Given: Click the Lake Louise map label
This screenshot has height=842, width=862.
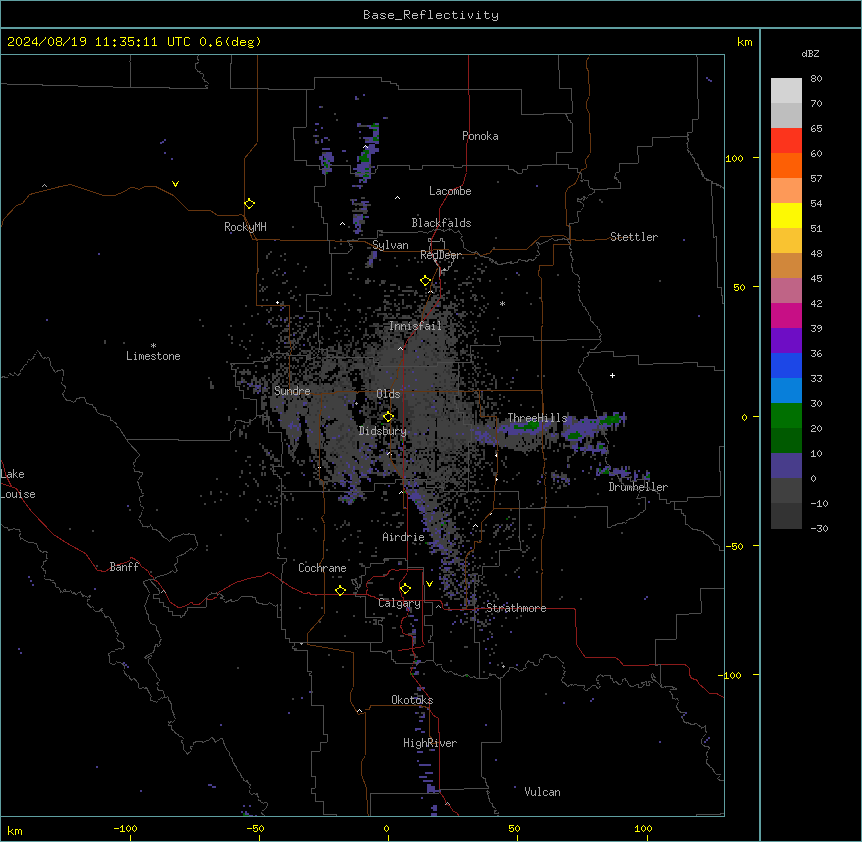Looking at the screenshot, I should [18, 484].
